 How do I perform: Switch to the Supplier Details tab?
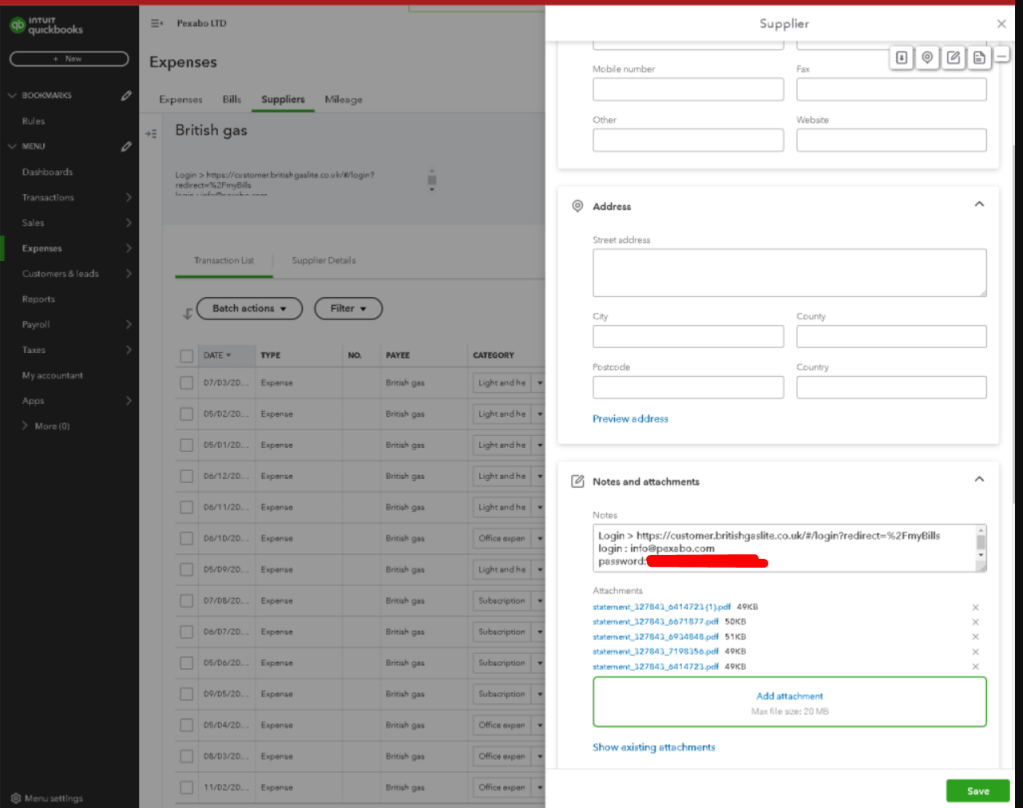(x=324, y=260)
